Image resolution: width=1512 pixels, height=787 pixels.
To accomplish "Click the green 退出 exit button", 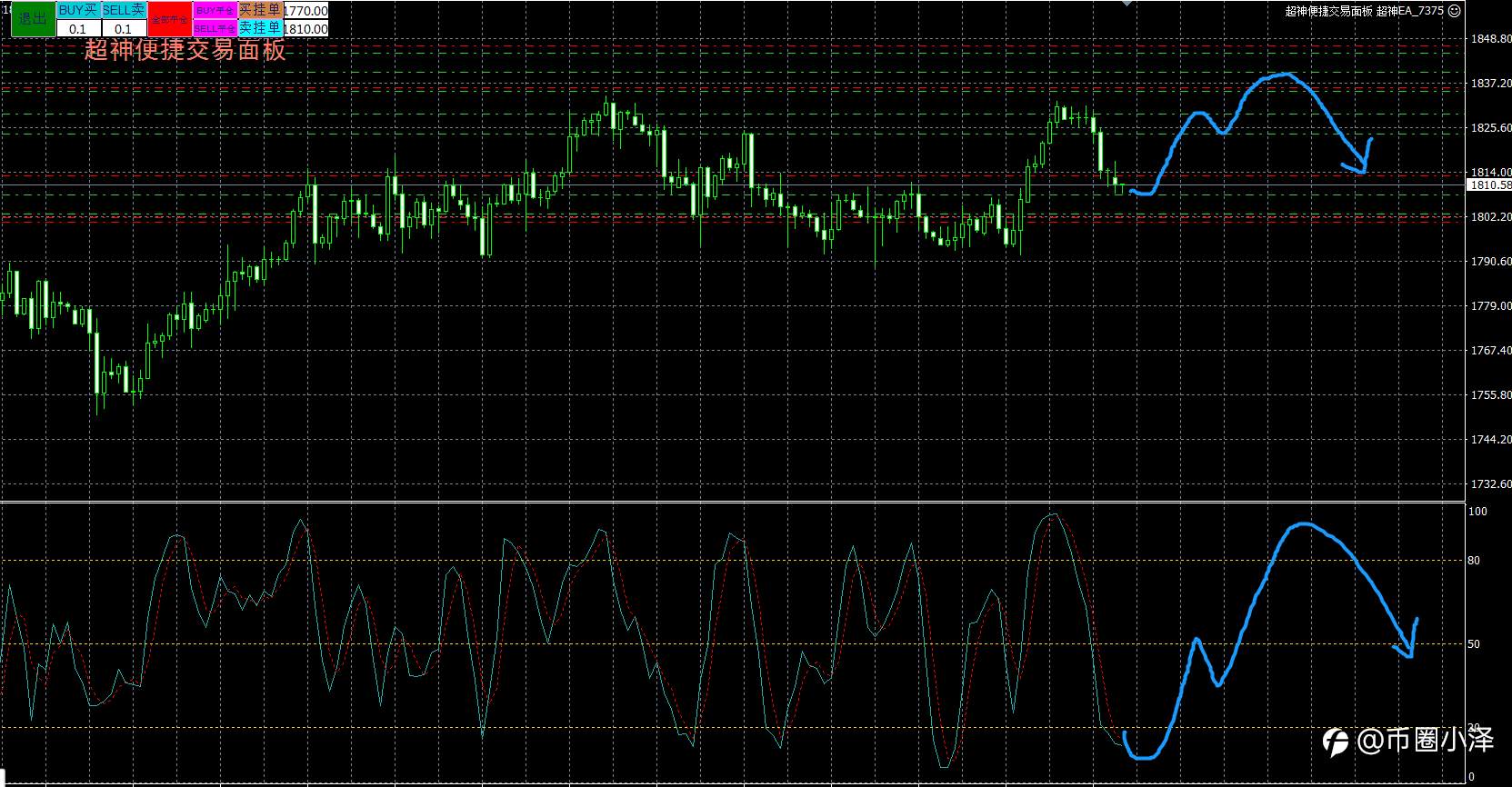I will (33, 19).
